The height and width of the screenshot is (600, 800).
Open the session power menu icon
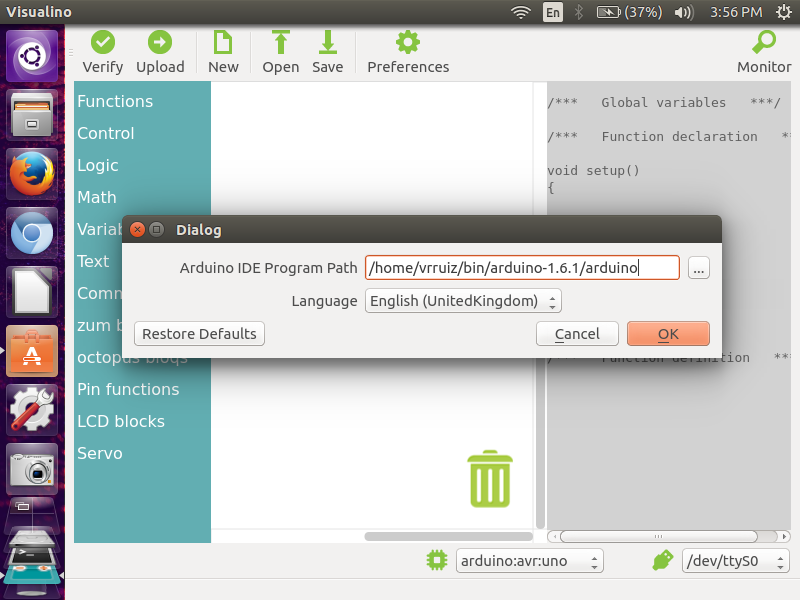click(784, 12)
